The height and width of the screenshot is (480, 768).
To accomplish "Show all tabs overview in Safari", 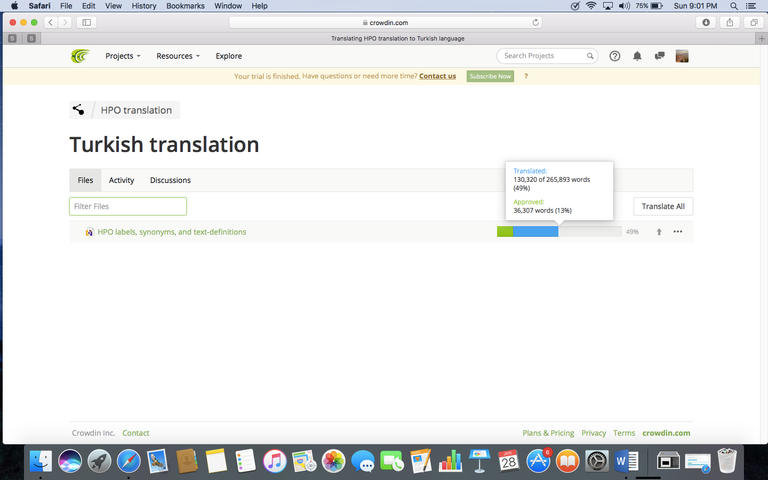I will (754, 22).
